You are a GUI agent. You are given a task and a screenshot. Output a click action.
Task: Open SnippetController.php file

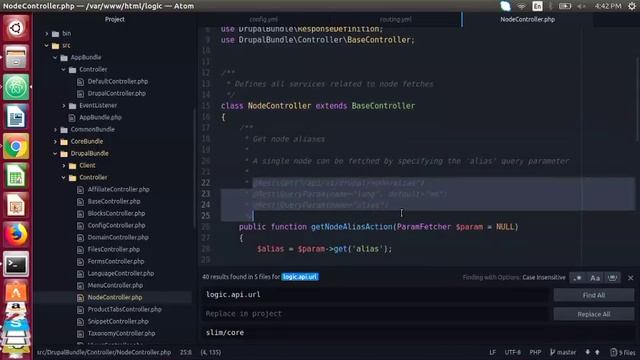click(118, 321)
